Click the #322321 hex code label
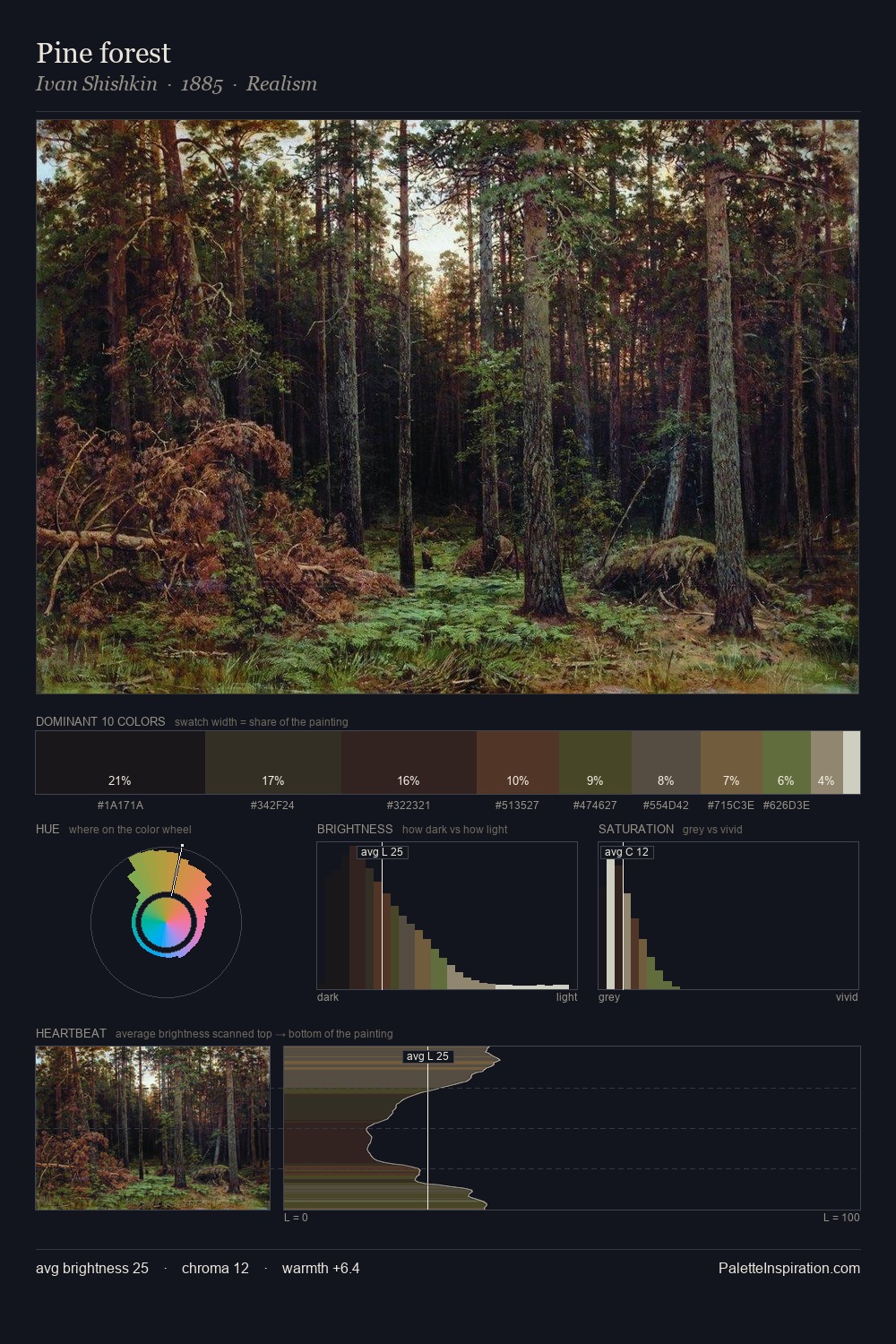This screenshot has width=896, height=1344. click(x=409, y=806)
